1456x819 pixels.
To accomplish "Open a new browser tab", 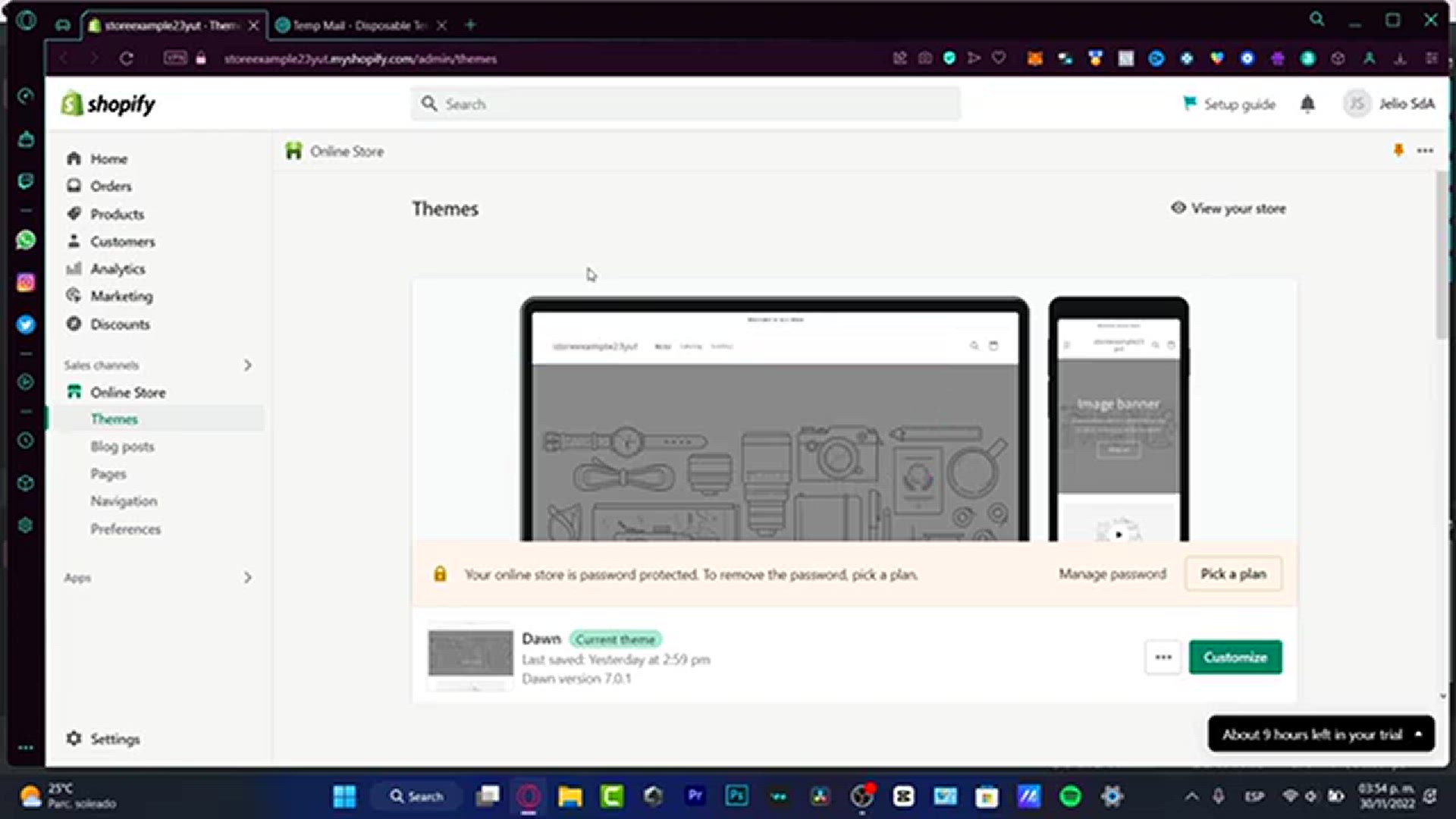I will click(x=470, y=25).
